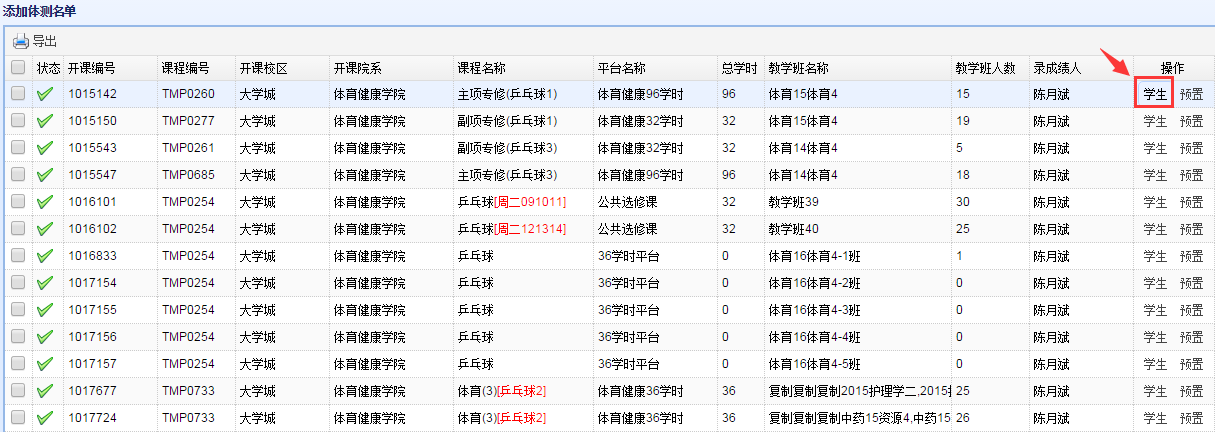Click green checkmark status for course 1015142
Image resolution: width=1215 pixels, height=432 pixels.
[x=45, y=95]
